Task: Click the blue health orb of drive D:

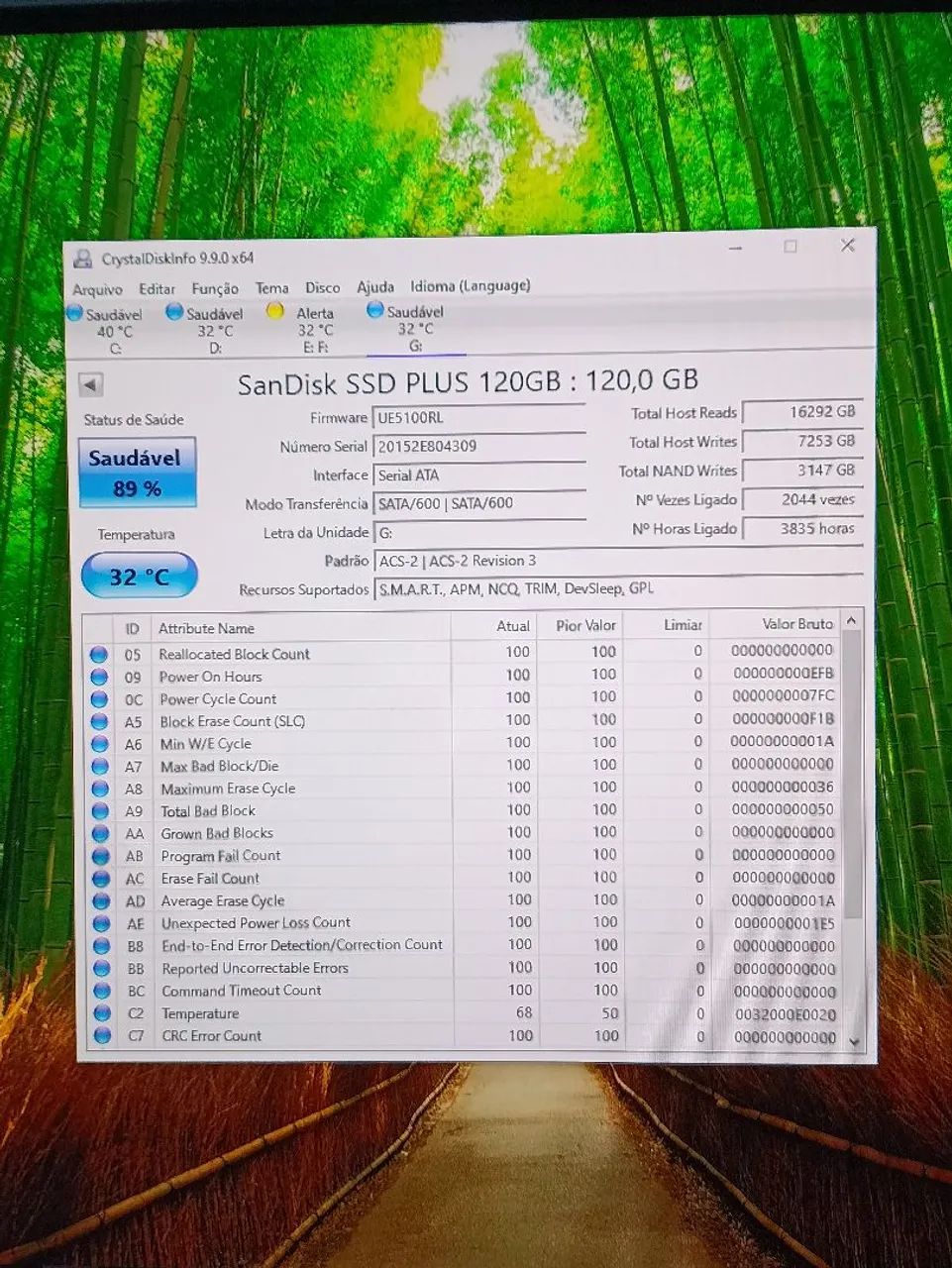Action: tap(174, 312)
